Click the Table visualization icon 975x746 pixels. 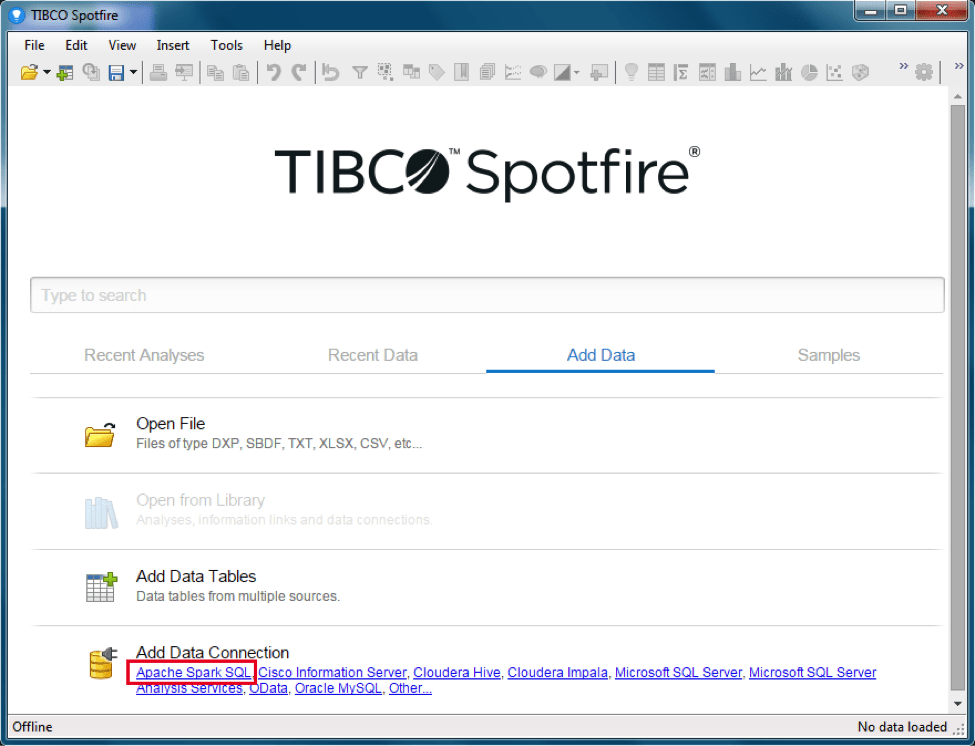click(x=656, y=73)
